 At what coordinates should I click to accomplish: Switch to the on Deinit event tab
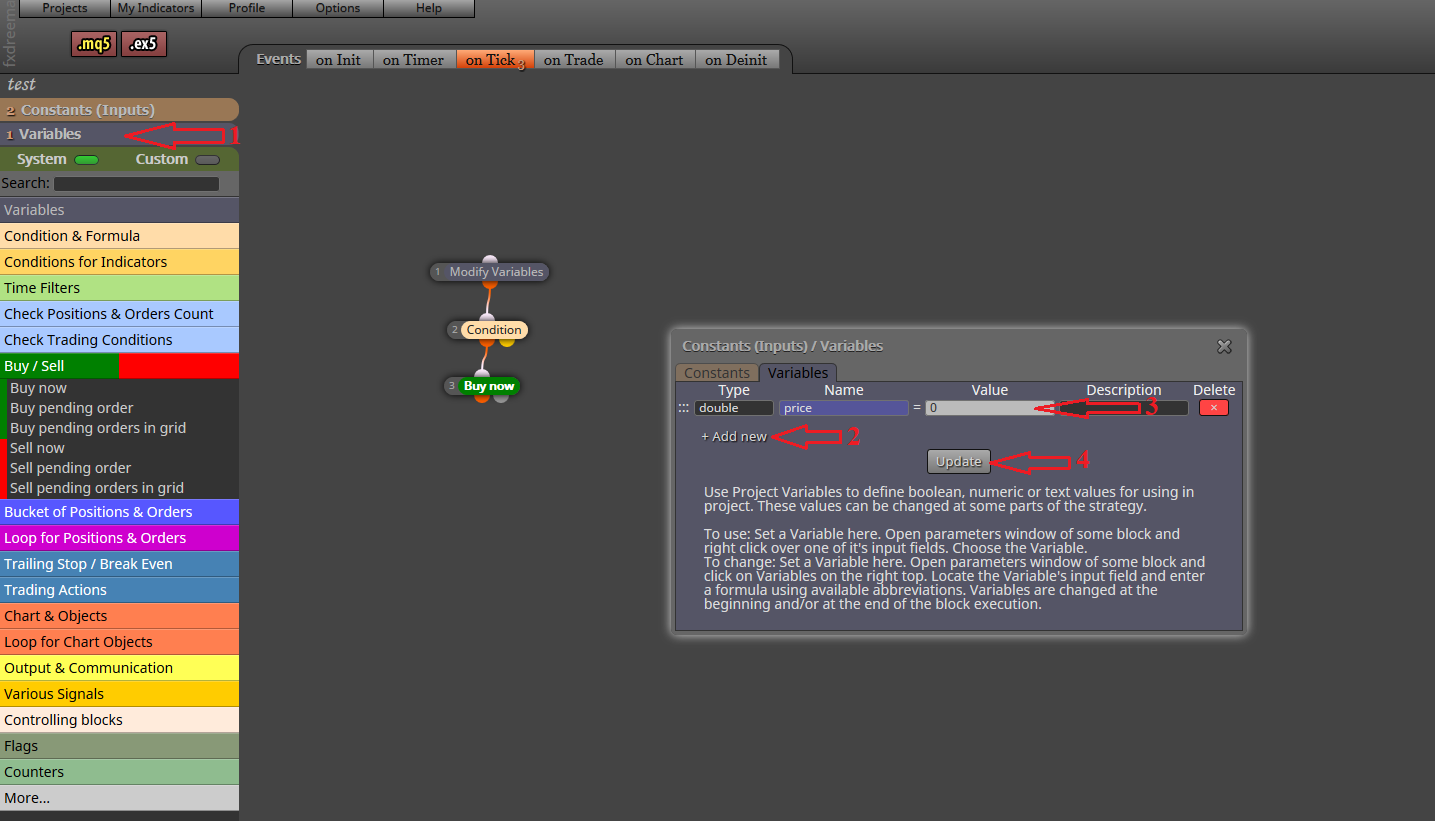(736, 60)
